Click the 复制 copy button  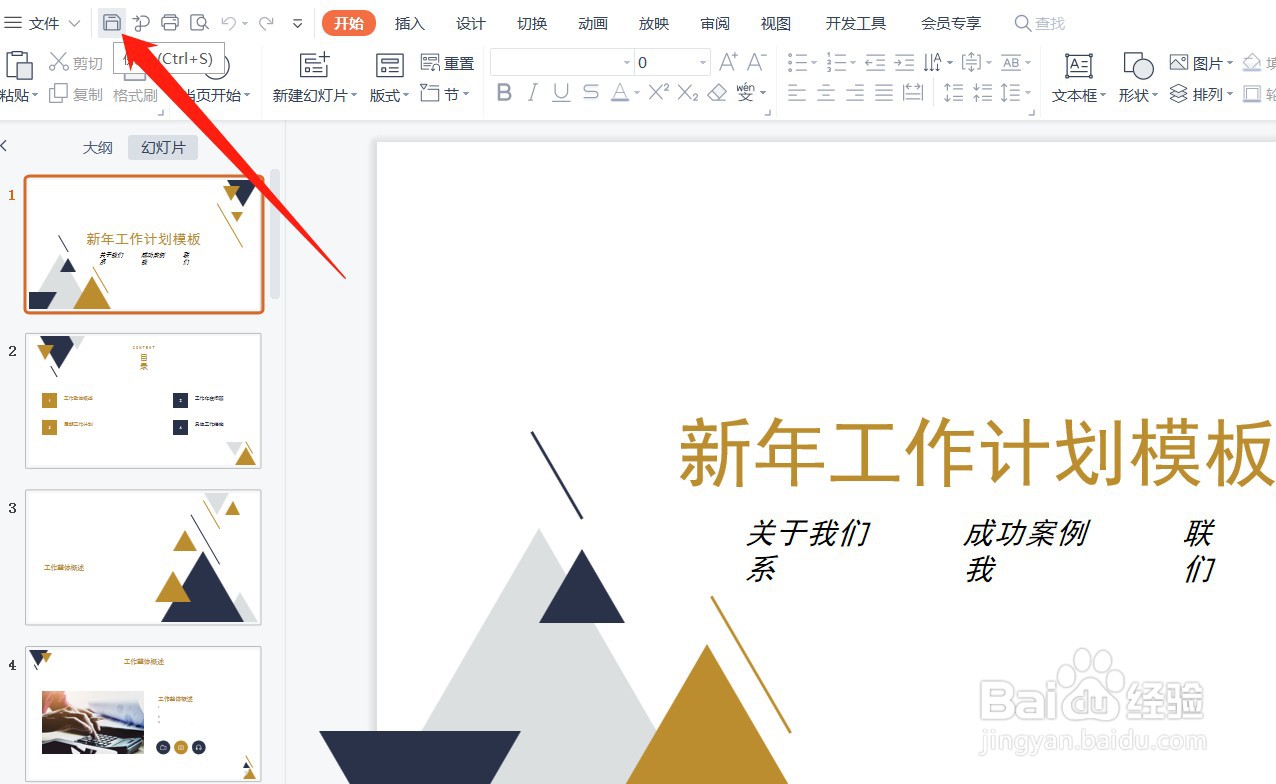(77, 94)
